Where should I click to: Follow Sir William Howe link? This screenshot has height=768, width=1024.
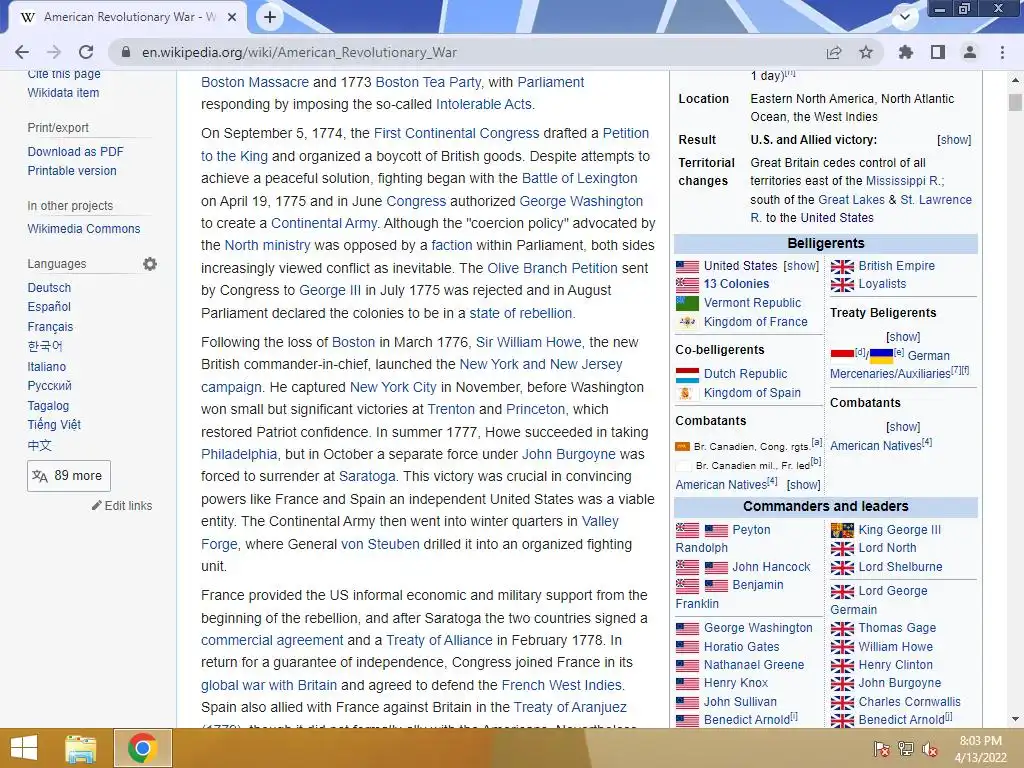(528, 342)
